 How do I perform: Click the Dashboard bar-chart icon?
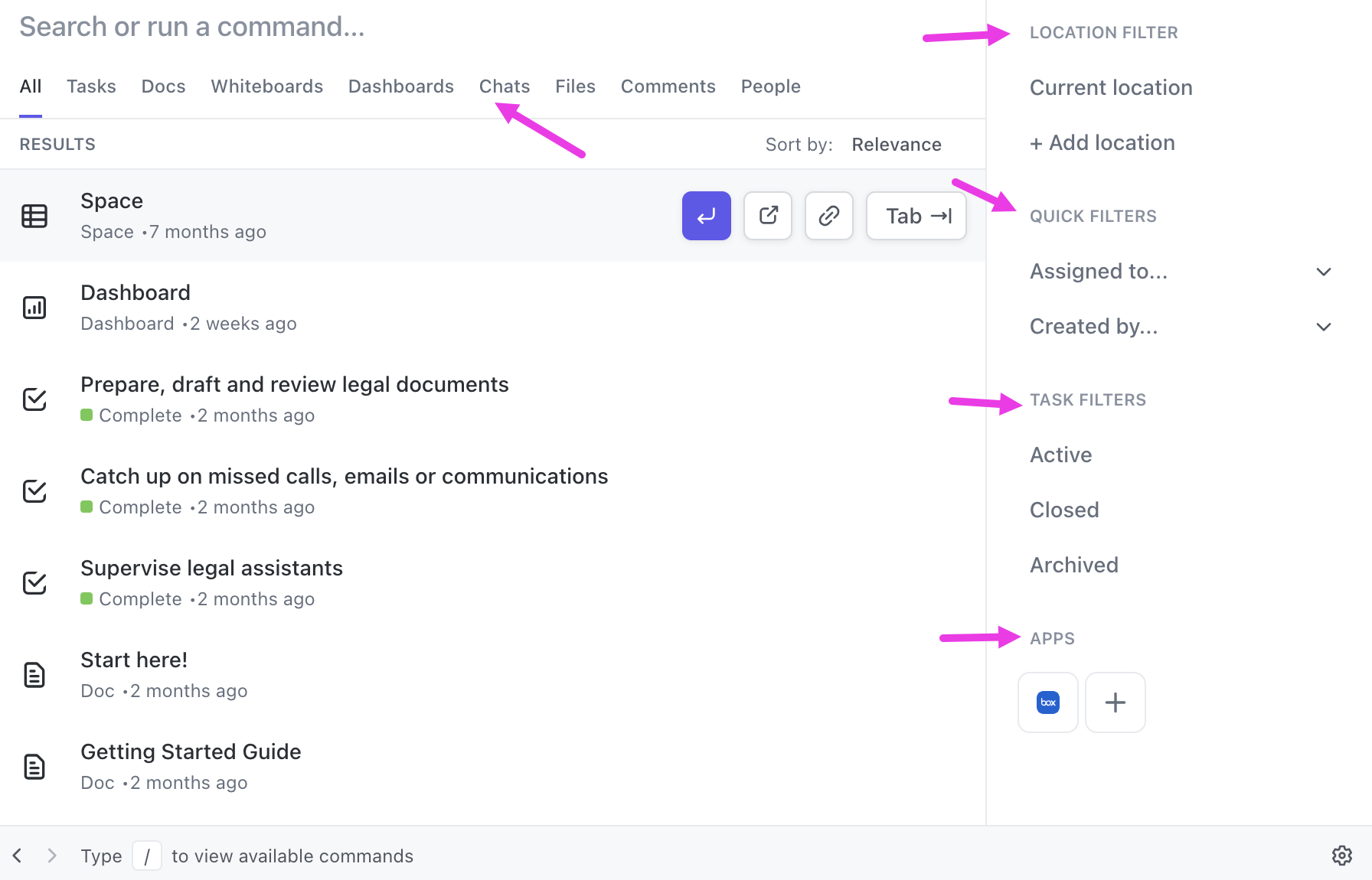[x=34, y=307]
